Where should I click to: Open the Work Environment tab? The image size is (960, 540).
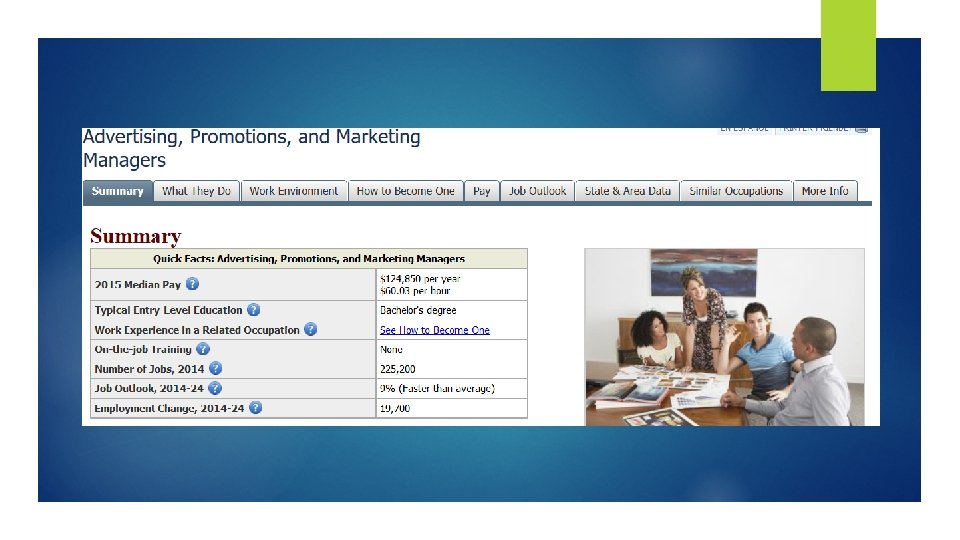point(294,191)
